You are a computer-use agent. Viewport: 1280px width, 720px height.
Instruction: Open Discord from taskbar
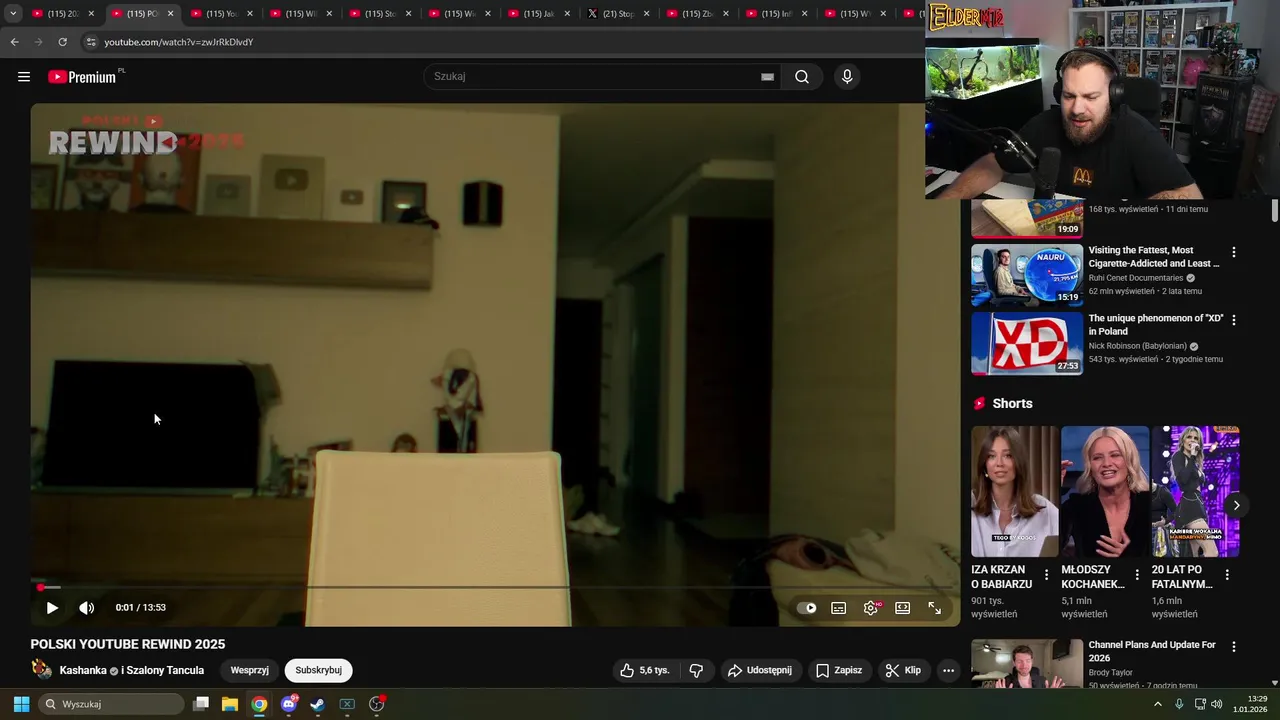[x=289, y=704]
